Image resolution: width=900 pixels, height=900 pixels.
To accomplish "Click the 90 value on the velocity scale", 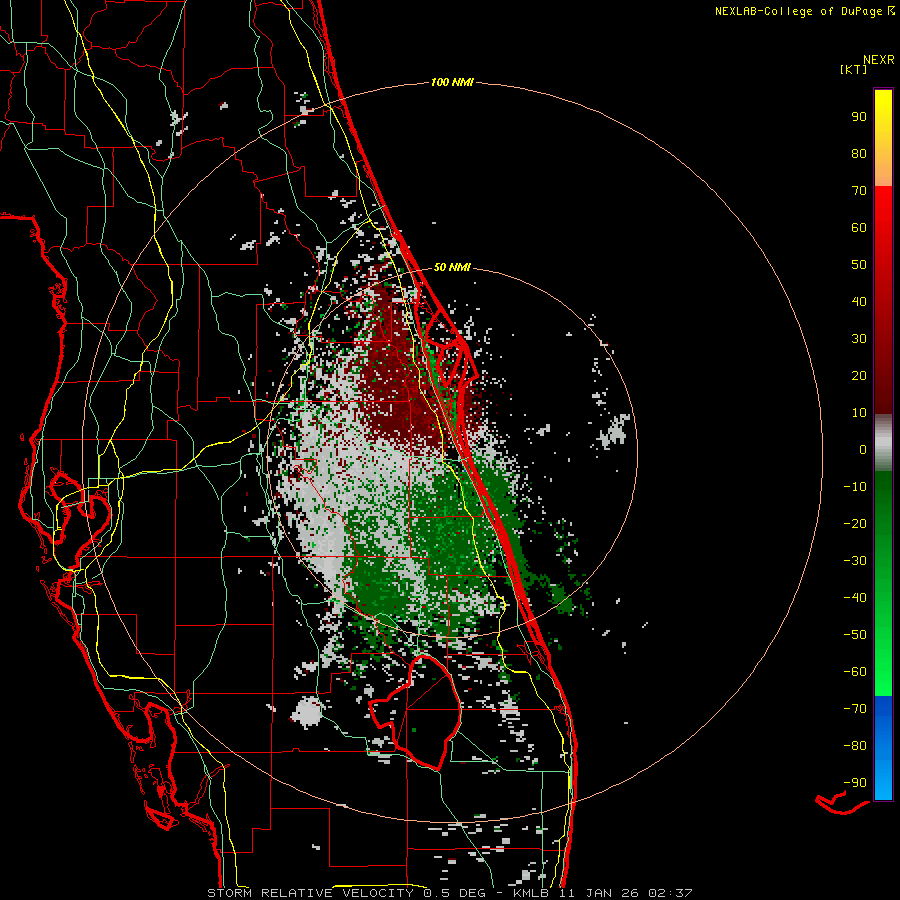I will [859, 117].
